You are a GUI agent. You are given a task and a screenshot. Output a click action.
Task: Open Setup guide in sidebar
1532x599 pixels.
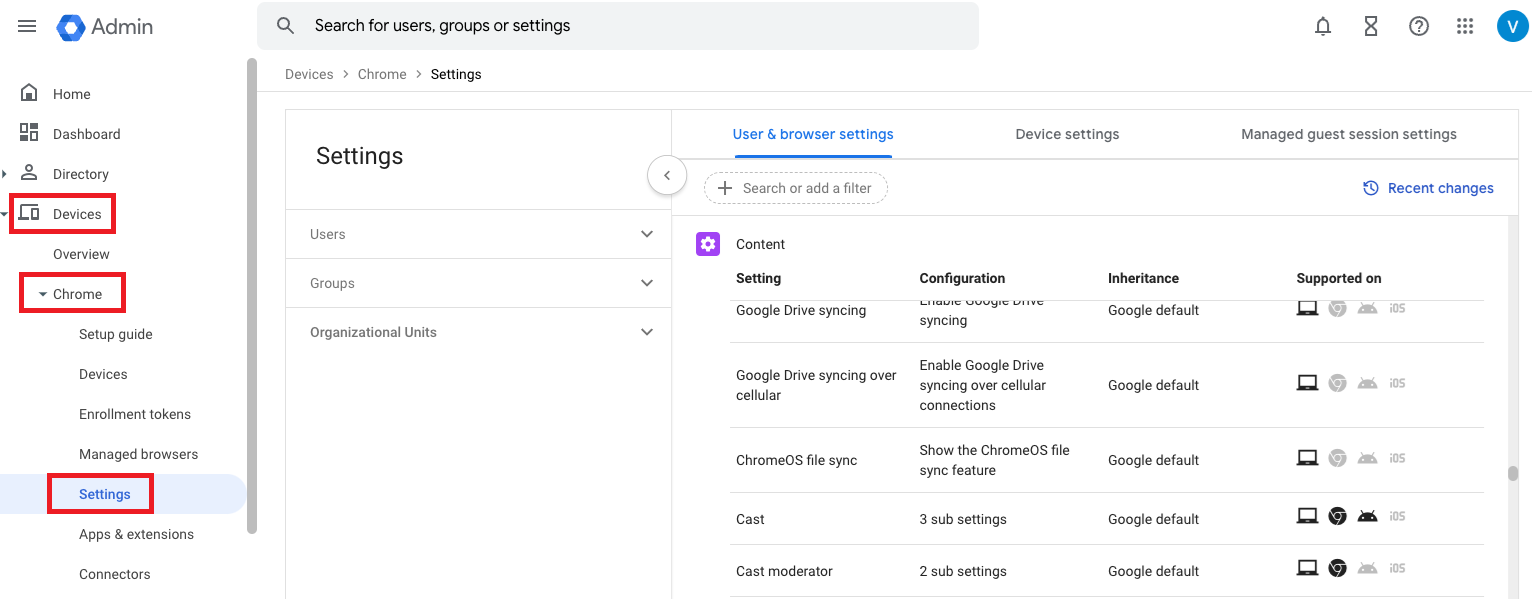[x=116, y=334]
